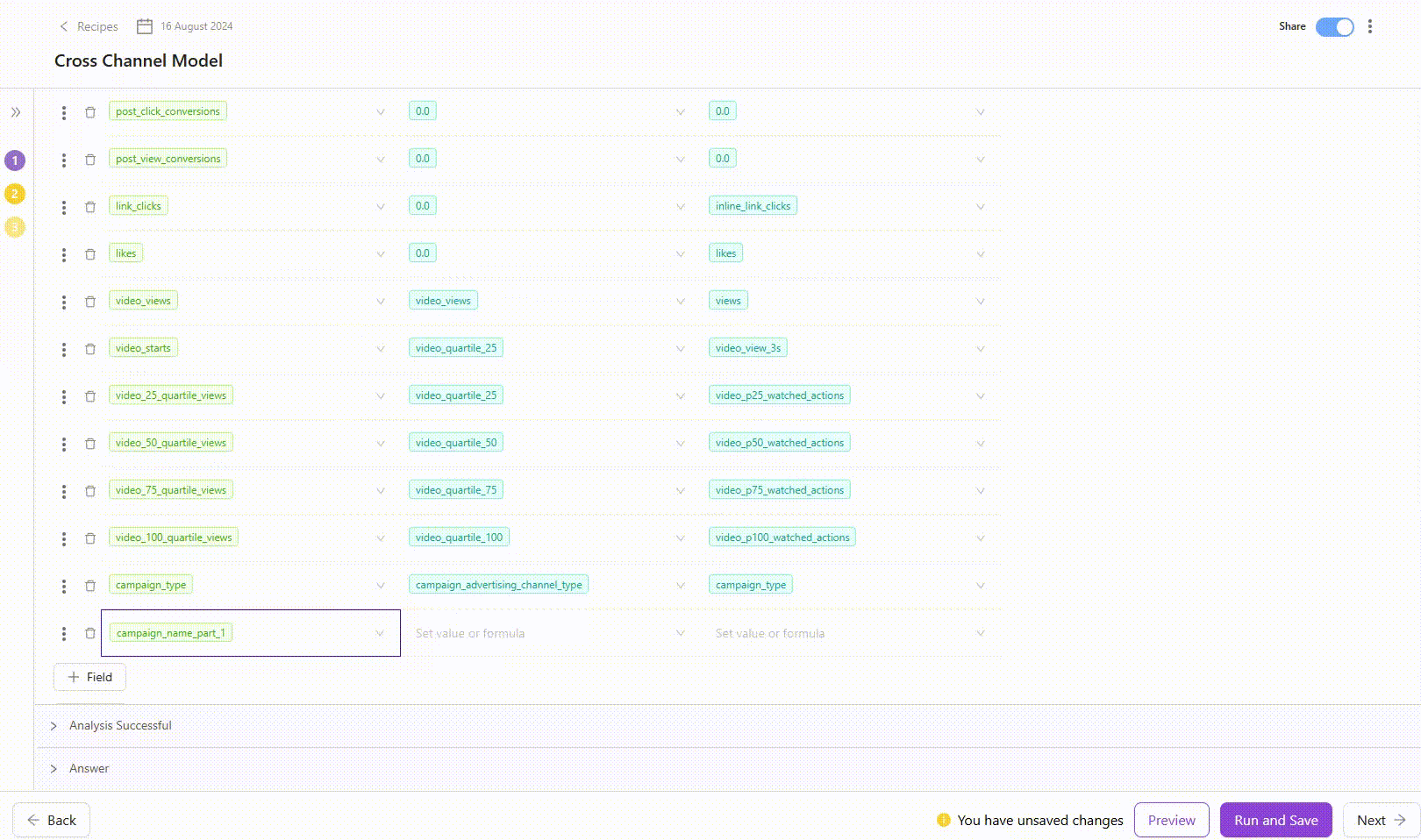
Task: Select the video_p25_watched_actions tag
Action: [x=779, y=395]
